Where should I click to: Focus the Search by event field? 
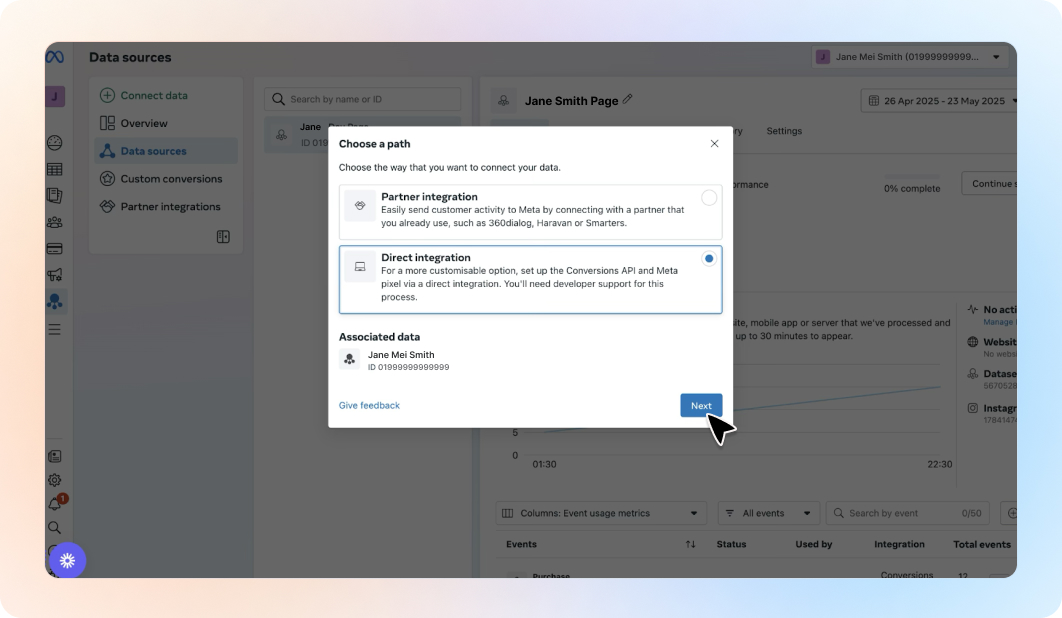click(908, 513)
